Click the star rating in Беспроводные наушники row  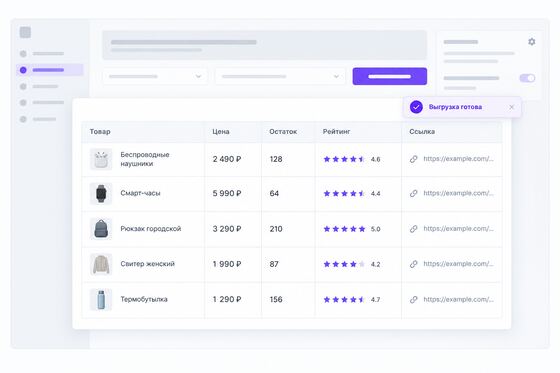(x=344, y=159)
